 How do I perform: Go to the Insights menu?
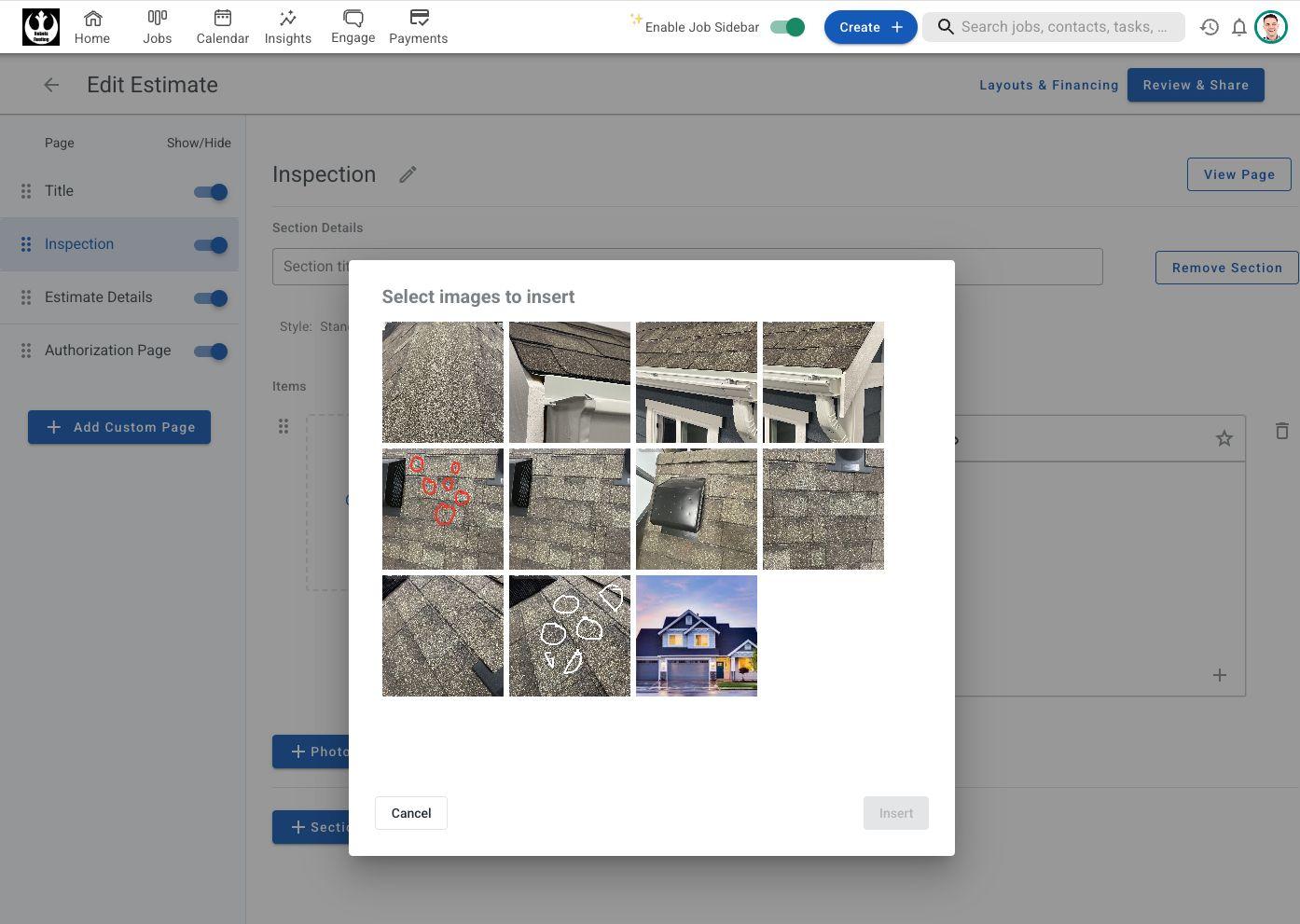[287, 27]
